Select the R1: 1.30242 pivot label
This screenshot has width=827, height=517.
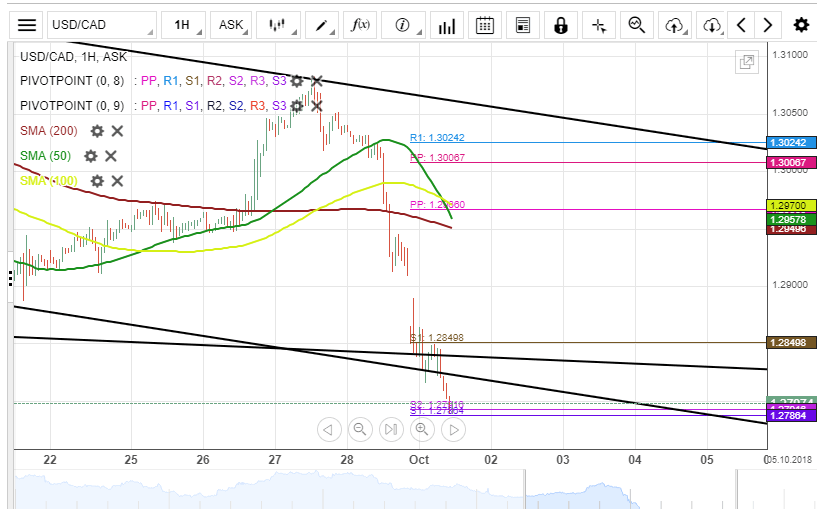click(x=437, y=138)
